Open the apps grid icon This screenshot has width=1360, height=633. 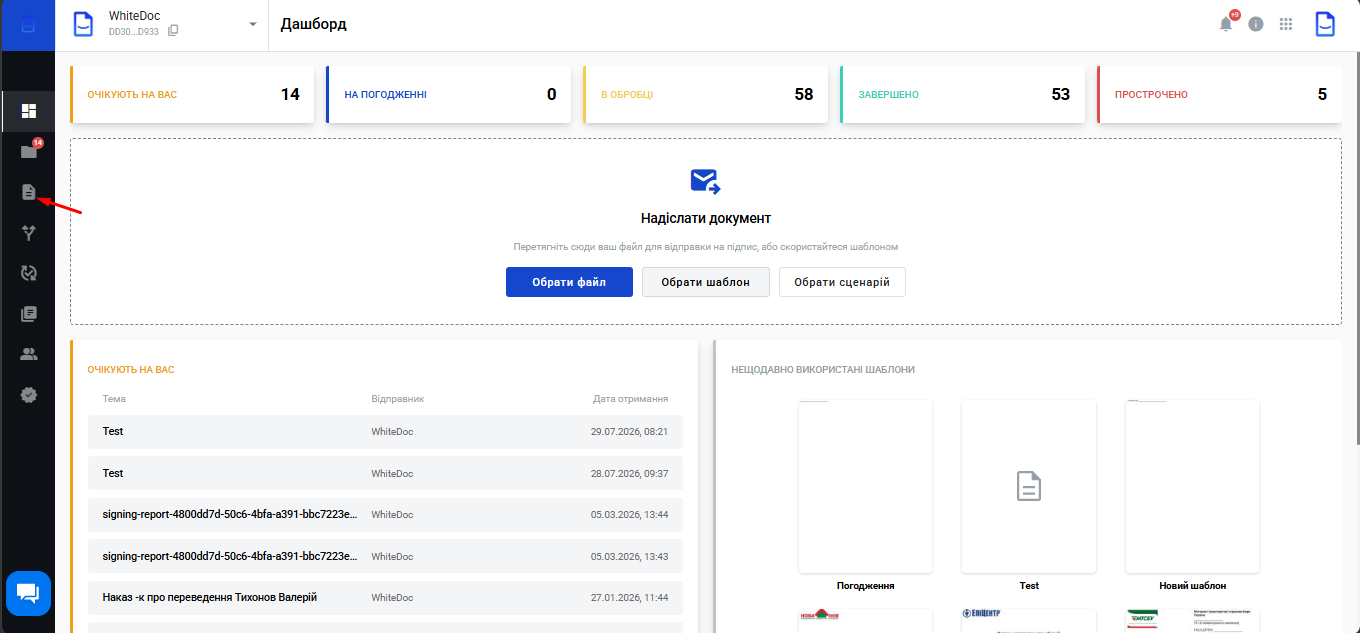[1286, 24]
